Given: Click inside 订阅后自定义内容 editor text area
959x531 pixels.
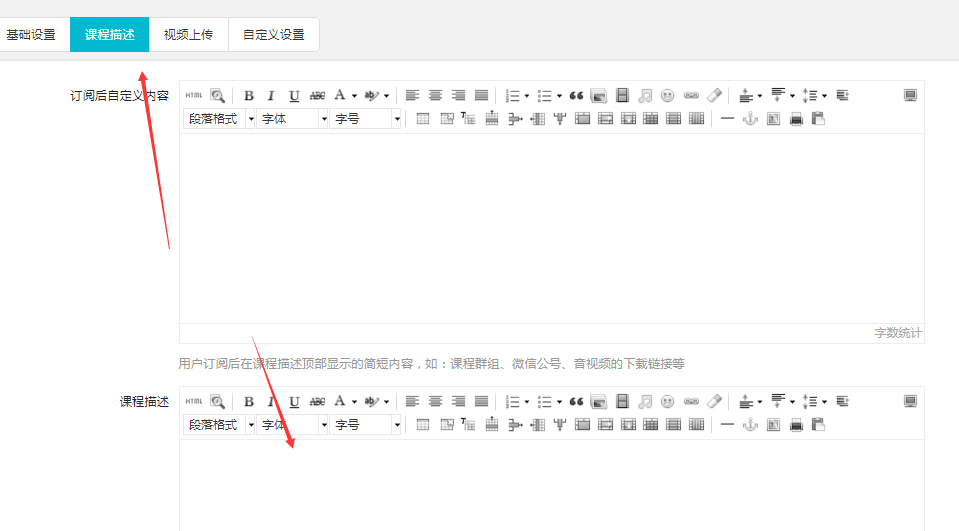Looking at the screenshot, I should tap(552, 228).
